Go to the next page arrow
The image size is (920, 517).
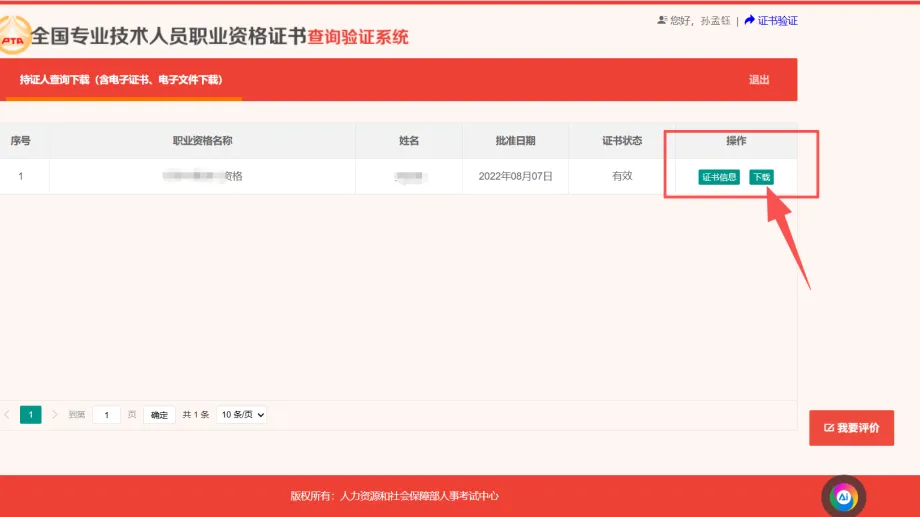click(x=55, y=414)
